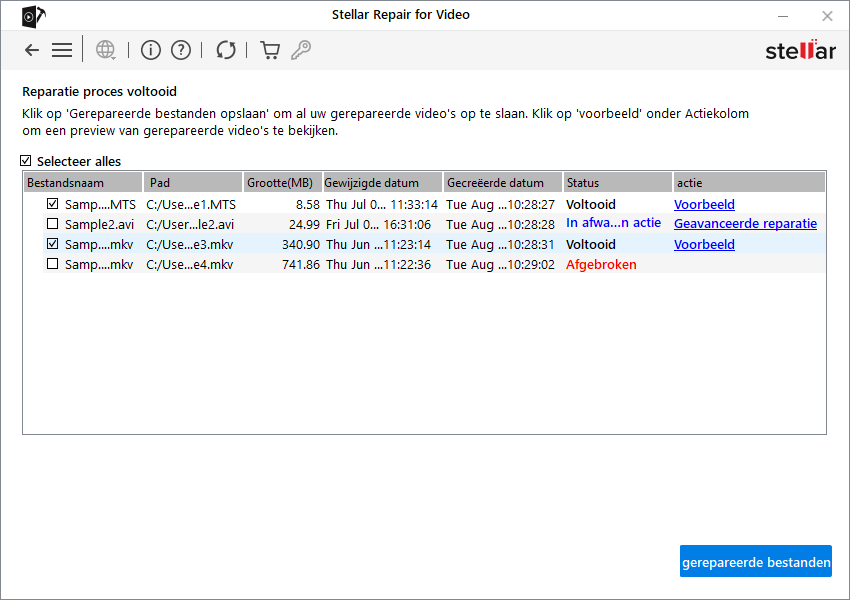Select the file name with path C:/Use...e3.mkv

pyautogui.click(x=99, y=244)
